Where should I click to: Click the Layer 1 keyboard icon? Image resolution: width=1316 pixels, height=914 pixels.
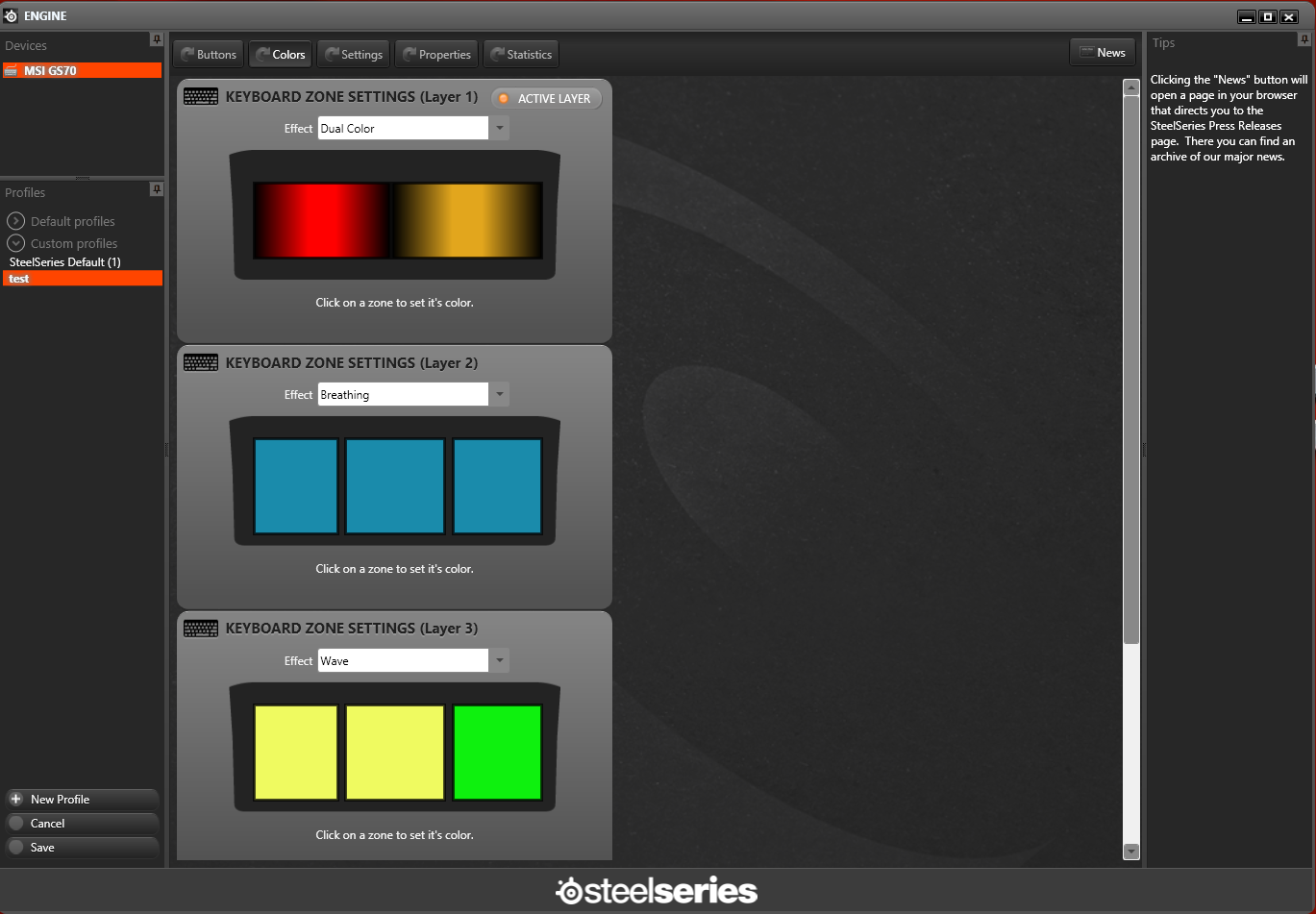[x=201, y=97]
